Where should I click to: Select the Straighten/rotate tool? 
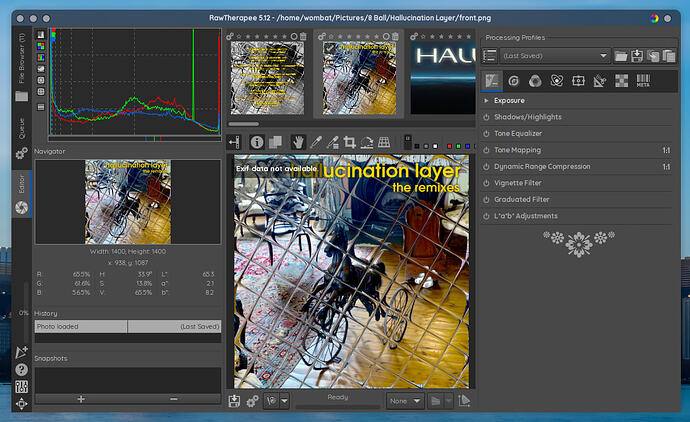367,142
